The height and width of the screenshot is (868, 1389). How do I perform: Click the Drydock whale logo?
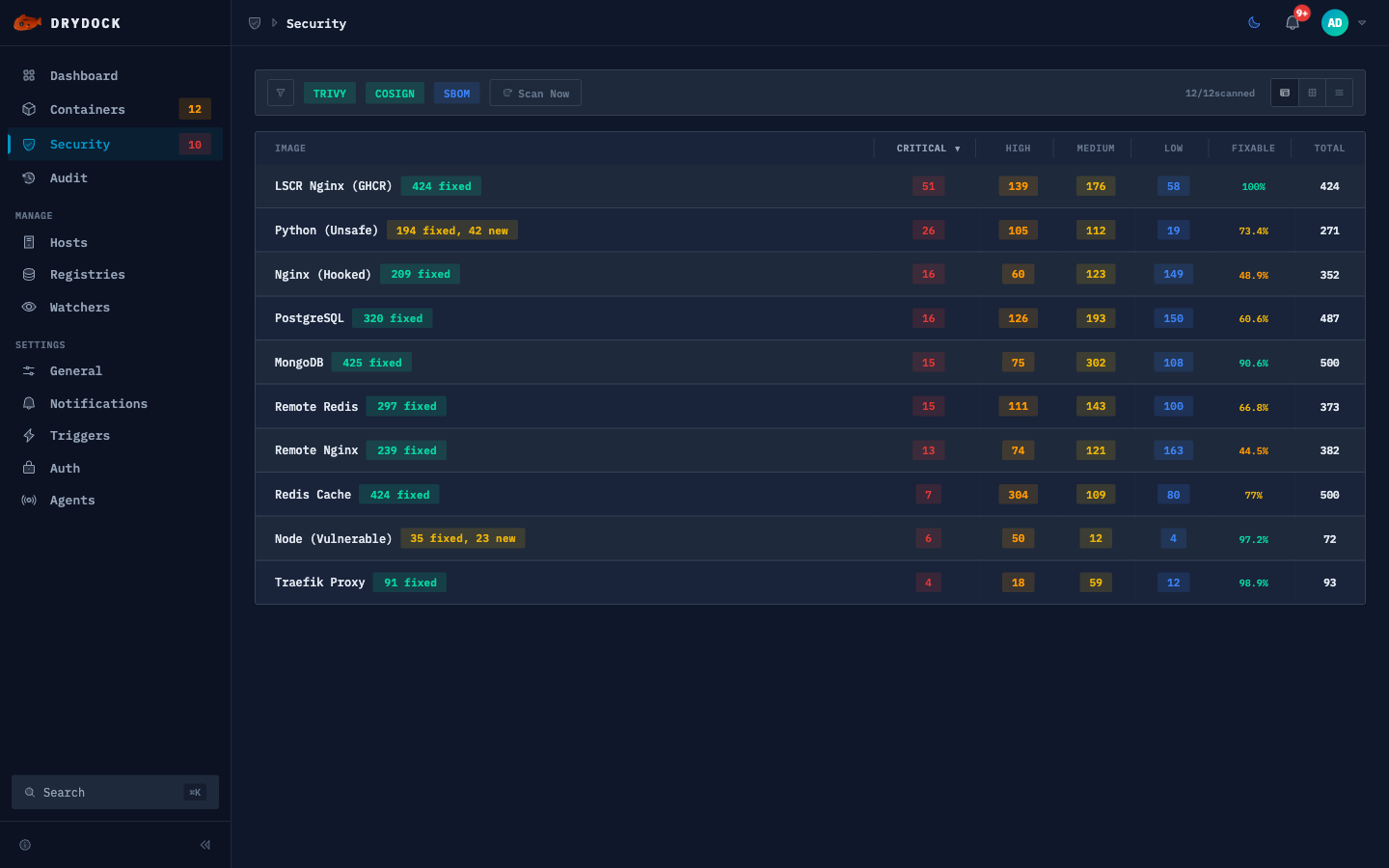coord(27,23)
